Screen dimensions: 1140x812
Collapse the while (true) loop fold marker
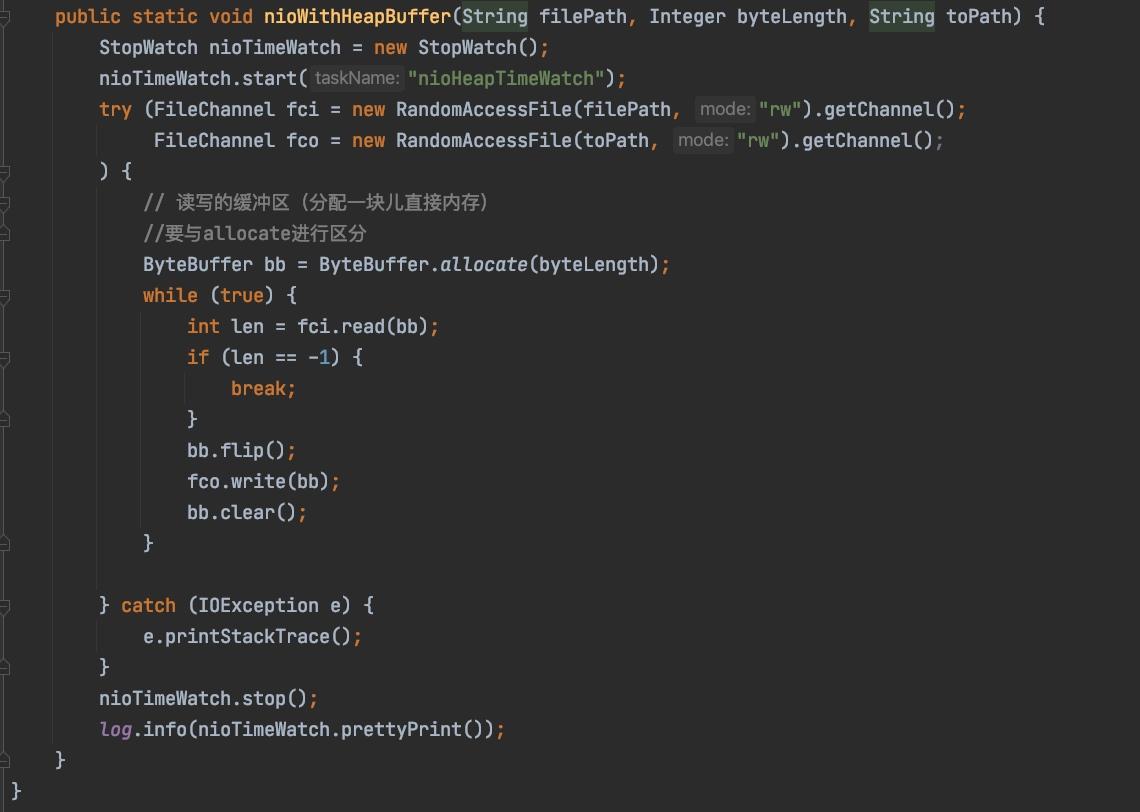(x=4, y=296)
